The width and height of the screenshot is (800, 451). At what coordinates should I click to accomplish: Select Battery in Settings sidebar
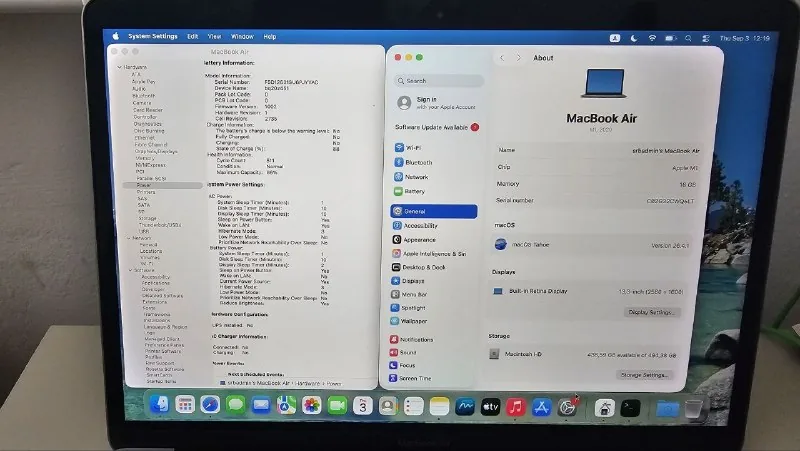(x=434, y=191)
